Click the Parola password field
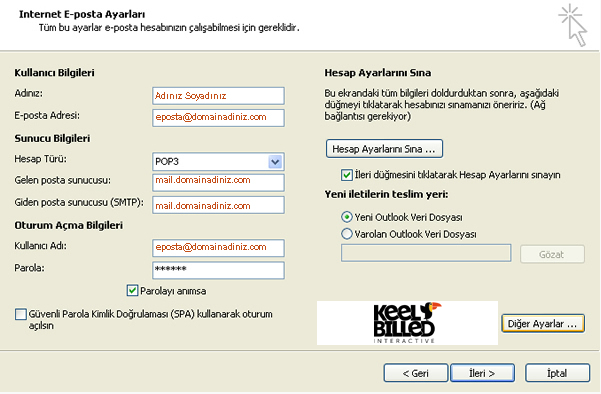This screenshot has width=601, height=394. tap(218, 270)
